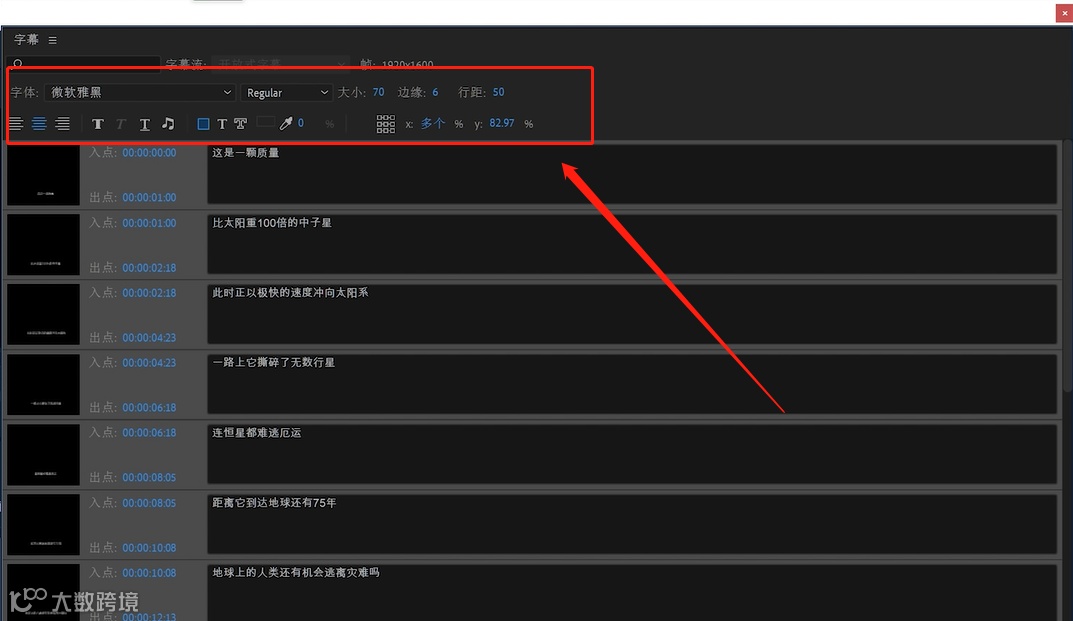Image resolution: width=1073 pixels, height=621 pixels.
Task: Open the 字幕流 dropdown
Action: [281, 64]
